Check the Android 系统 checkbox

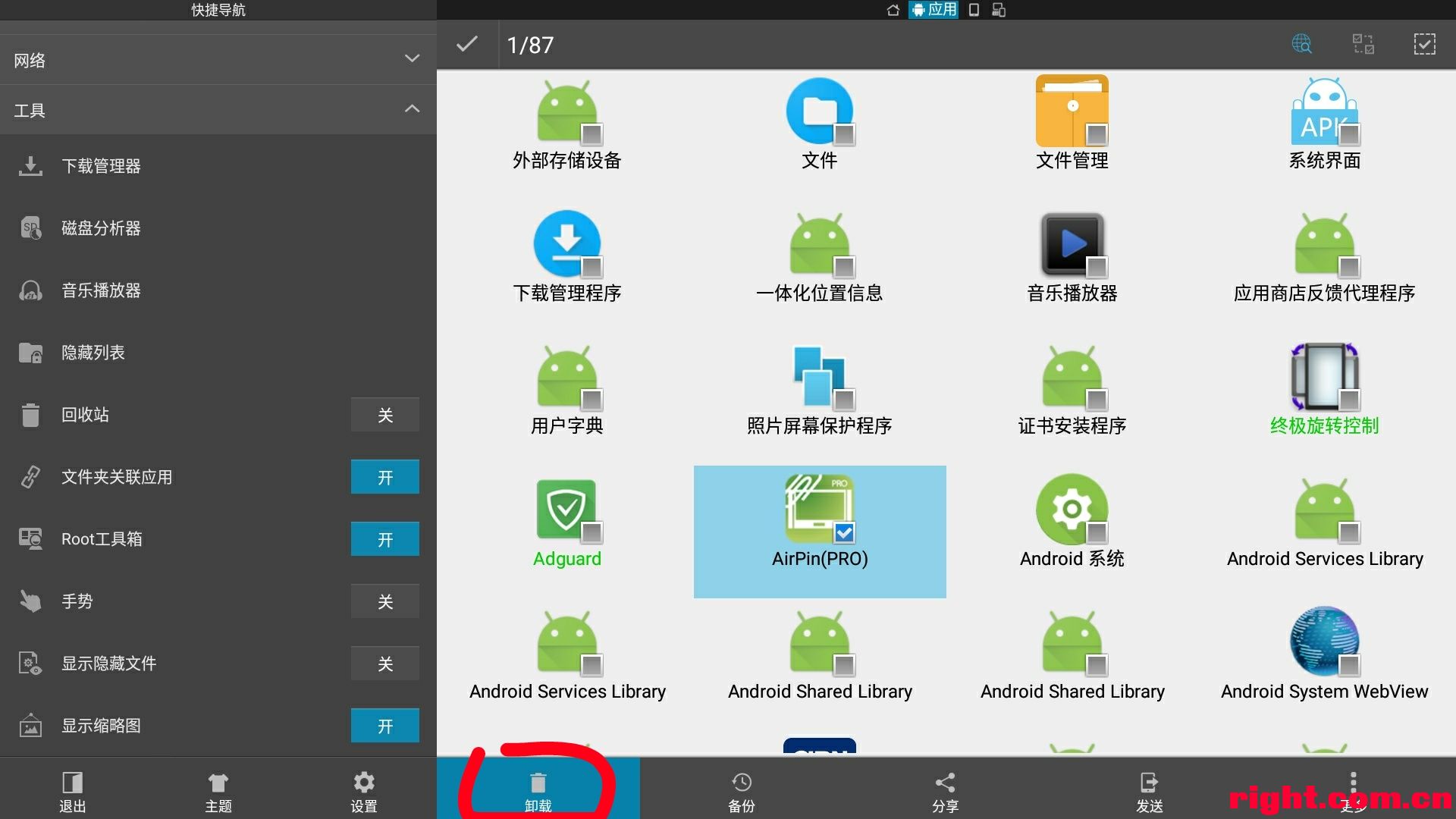(1097, 532)
